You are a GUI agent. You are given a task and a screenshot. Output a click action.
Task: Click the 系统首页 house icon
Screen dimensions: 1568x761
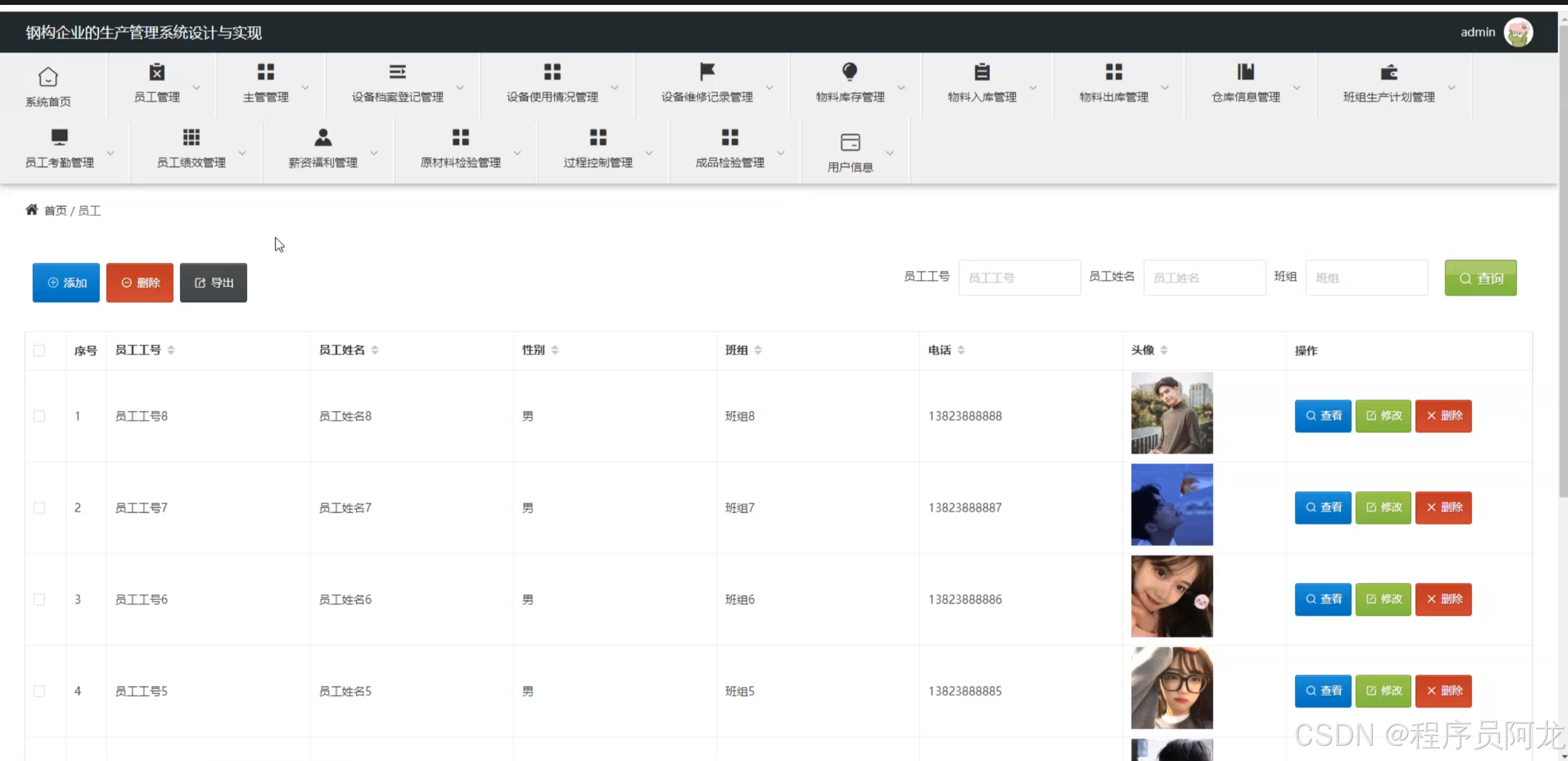coord(48,77)
